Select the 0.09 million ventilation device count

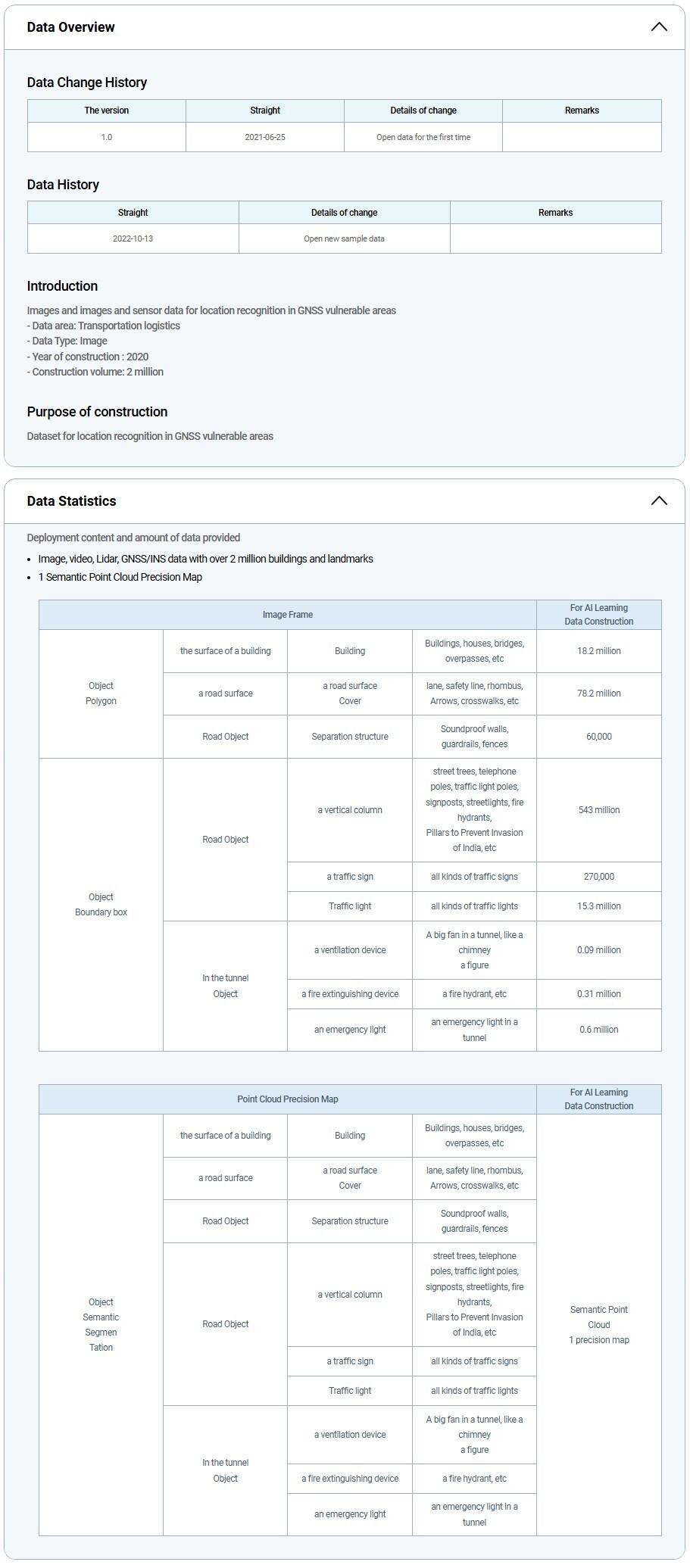pyautogui.click(x=598, y=950)
